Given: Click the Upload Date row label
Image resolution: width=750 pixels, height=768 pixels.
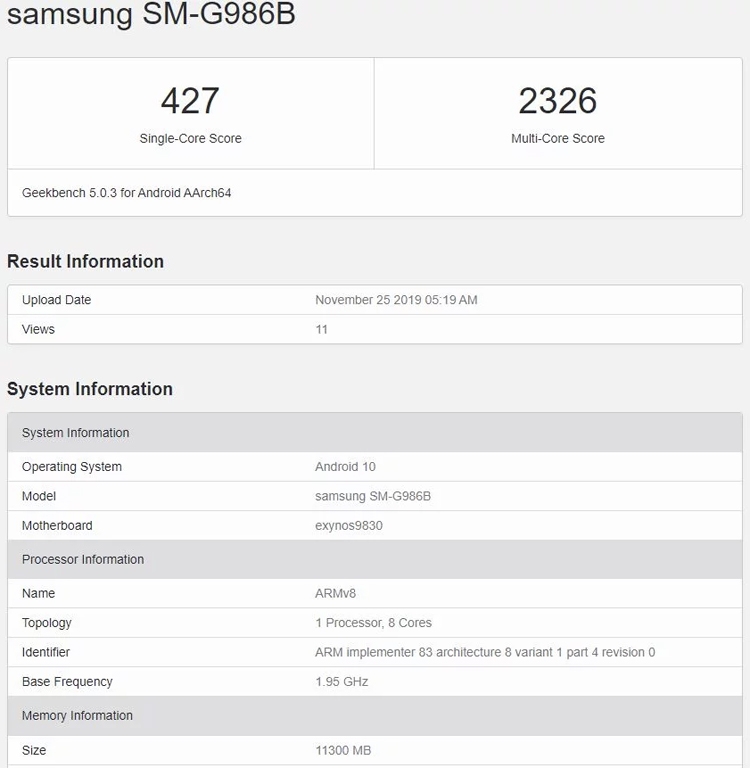Looking at the screenshot, I should click(56, 300).
